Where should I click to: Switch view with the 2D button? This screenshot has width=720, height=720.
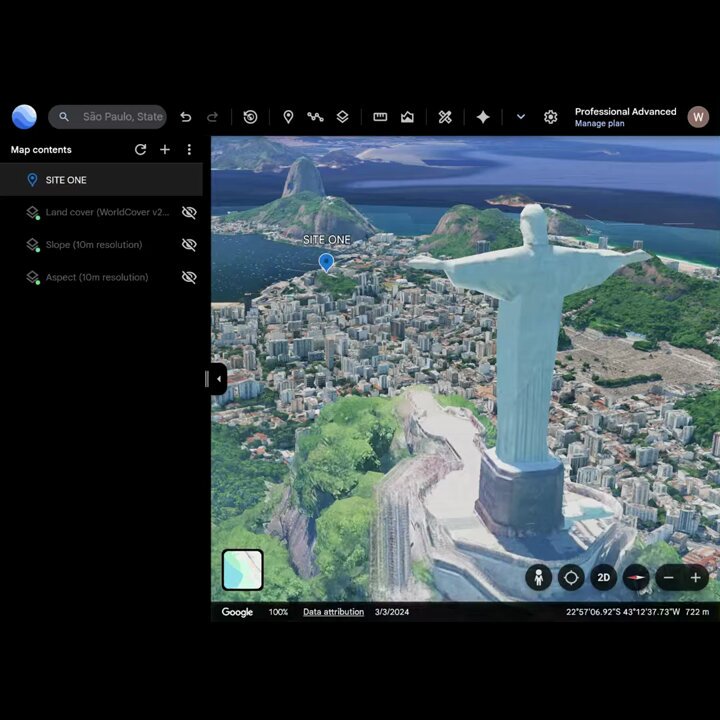603,577
